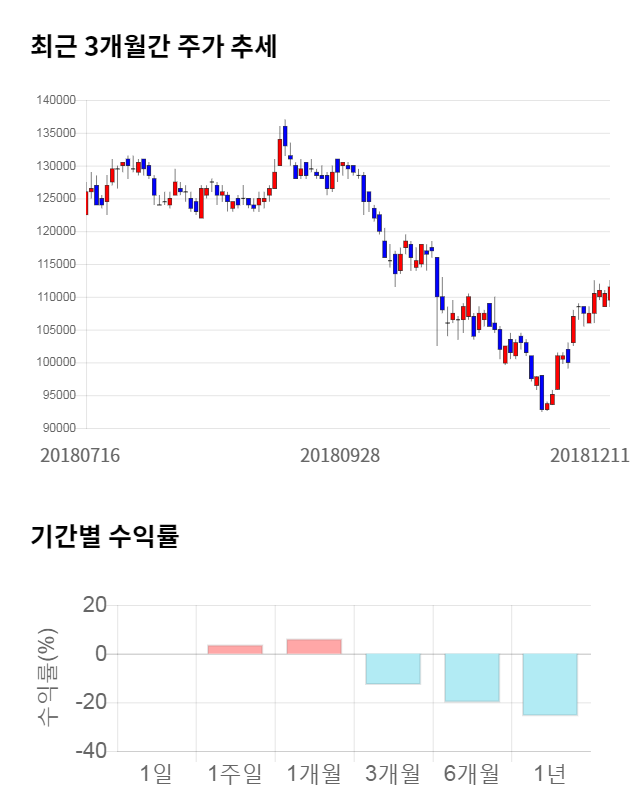Select the 1개월 return bar
Image resolution: width=640 pixels, height=810 pixels.
point(314,646)
